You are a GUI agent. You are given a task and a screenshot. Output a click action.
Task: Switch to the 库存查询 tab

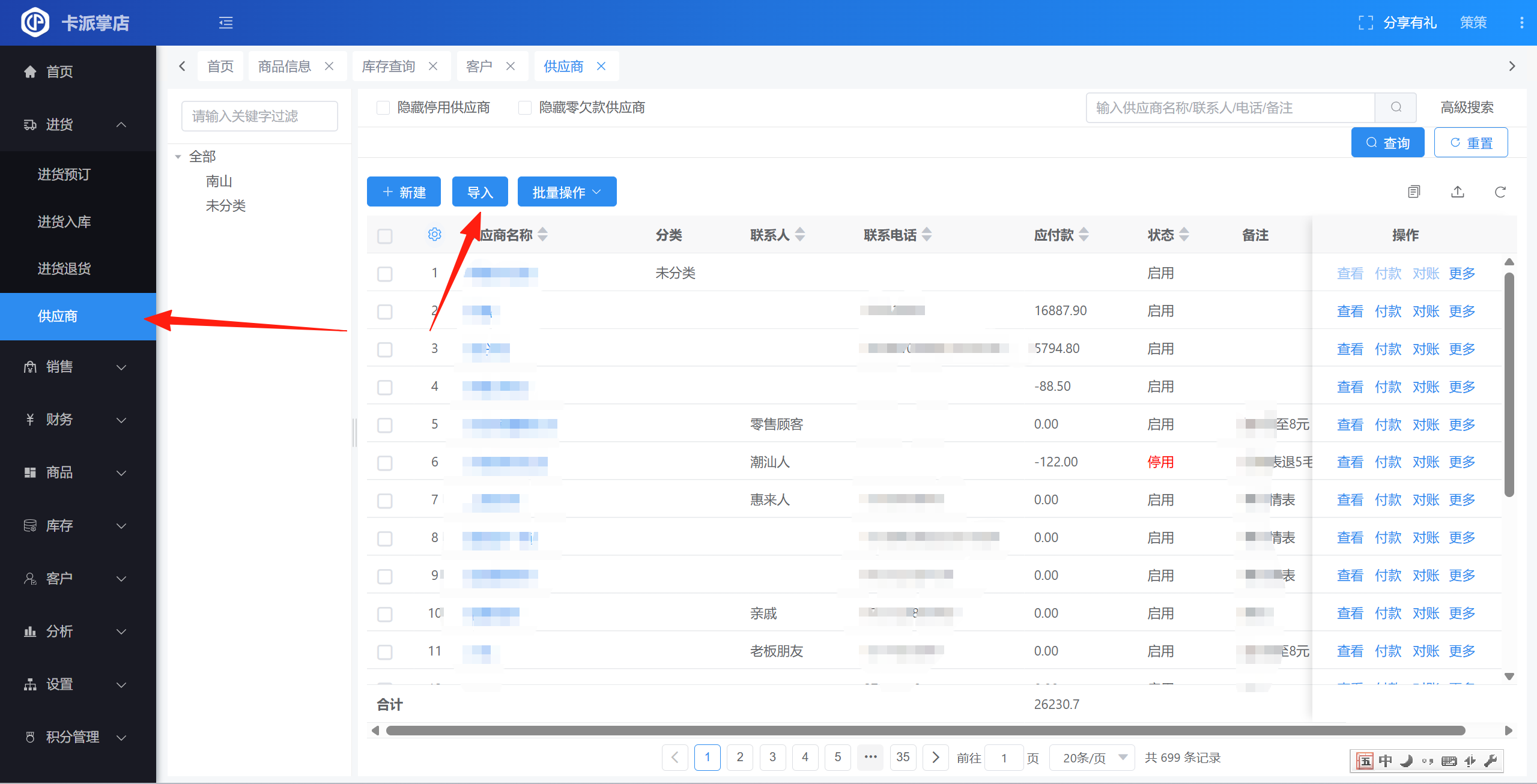tap(389, 66)
